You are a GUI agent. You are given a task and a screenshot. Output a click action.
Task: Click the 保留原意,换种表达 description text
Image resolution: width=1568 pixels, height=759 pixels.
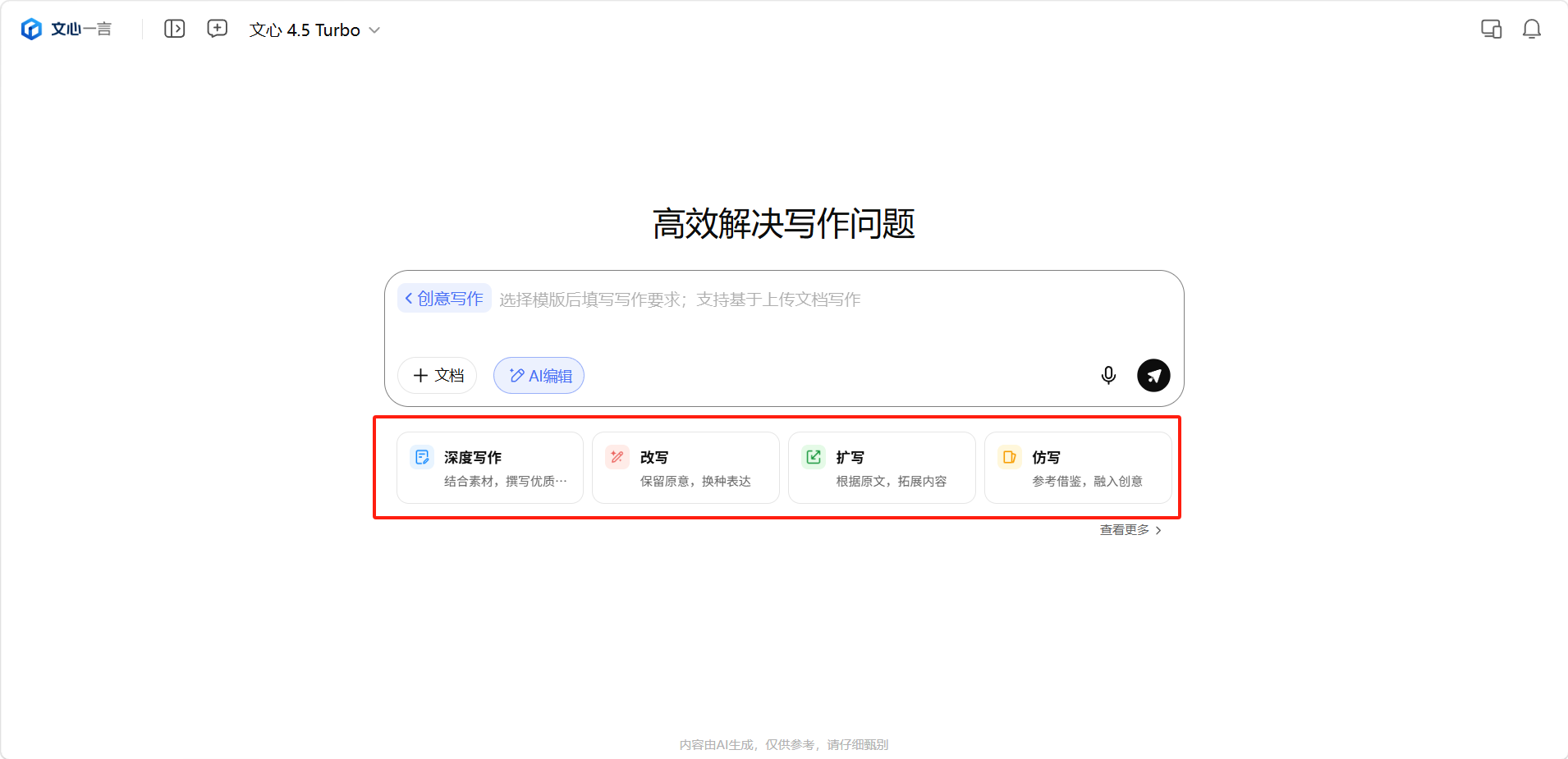tap(695, 482)
